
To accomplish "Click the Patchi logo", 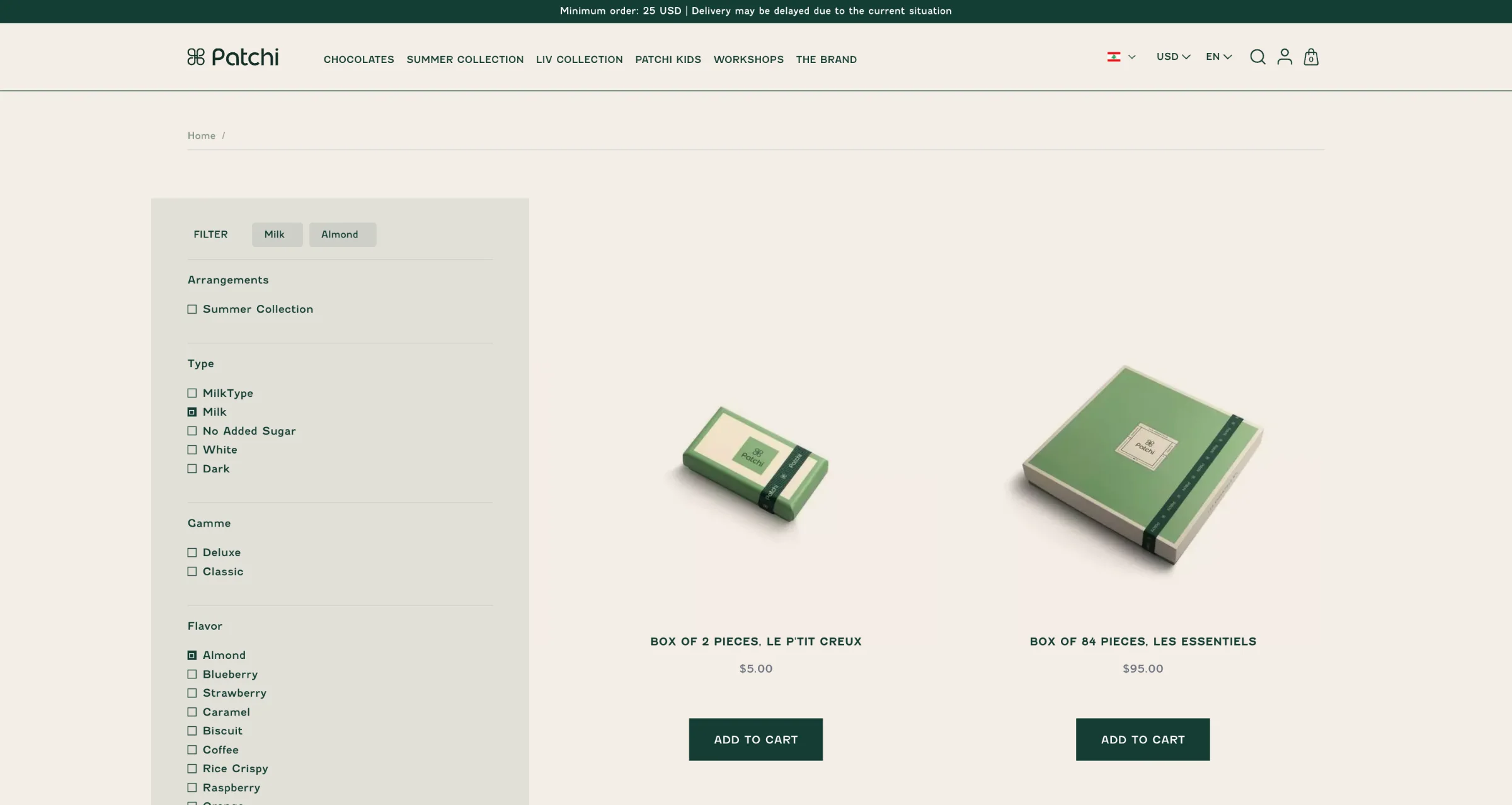I will [x=233, y=57].
